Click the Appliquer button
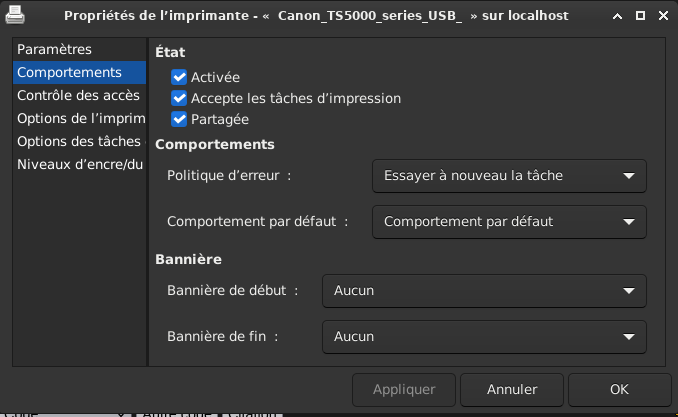 tap(404, 389)
